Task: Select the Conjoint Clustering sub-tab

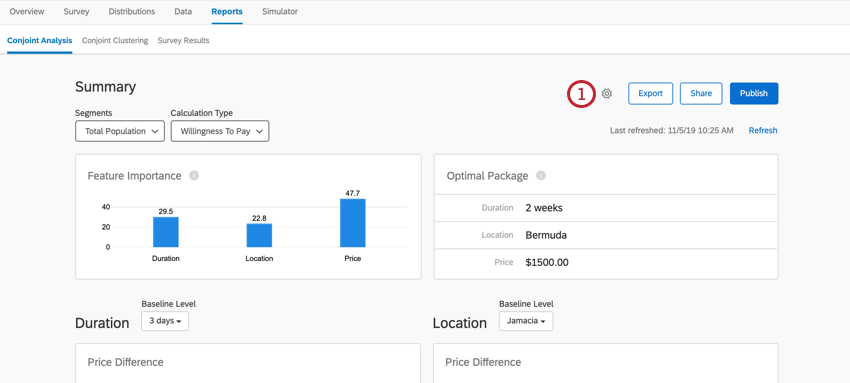Action: pos(115,41)
